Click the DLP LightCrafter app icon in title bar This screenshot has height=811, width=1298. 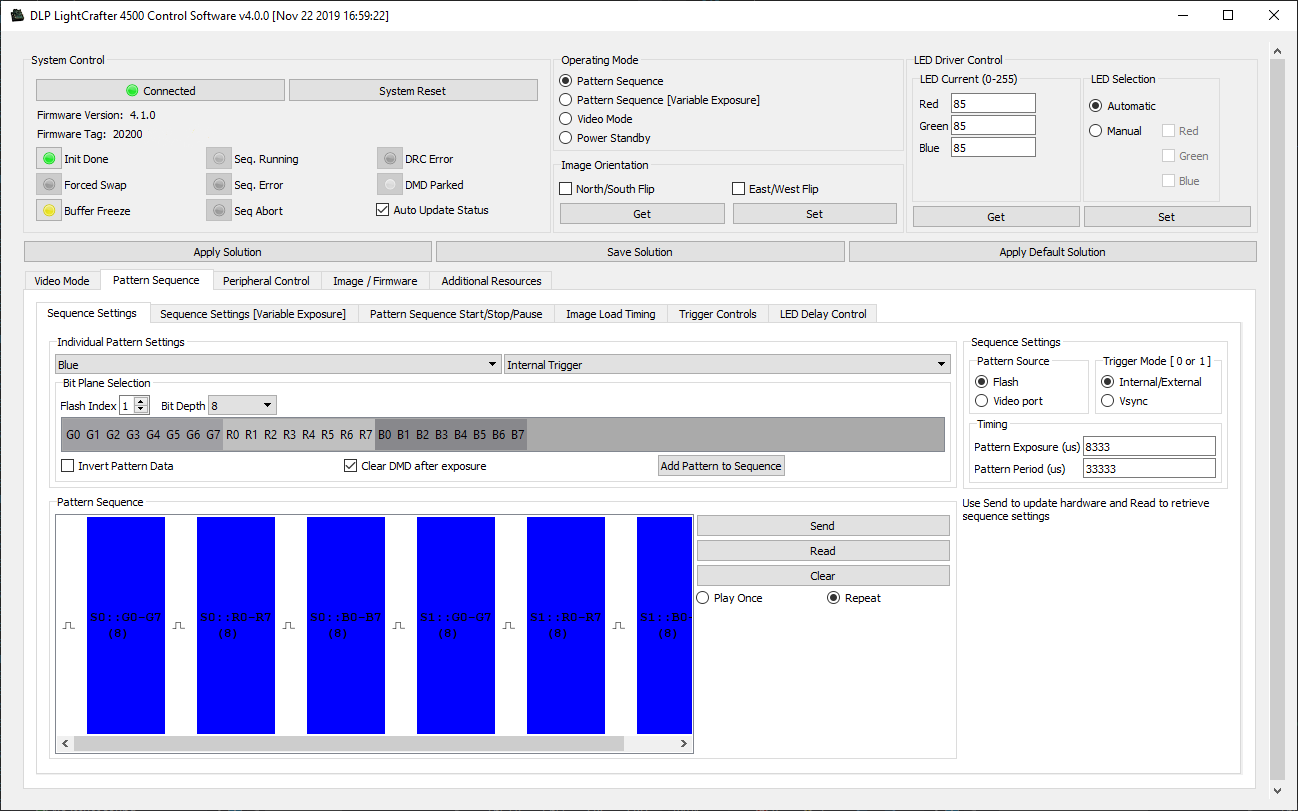pyautogui.click(x=17, y=15)
